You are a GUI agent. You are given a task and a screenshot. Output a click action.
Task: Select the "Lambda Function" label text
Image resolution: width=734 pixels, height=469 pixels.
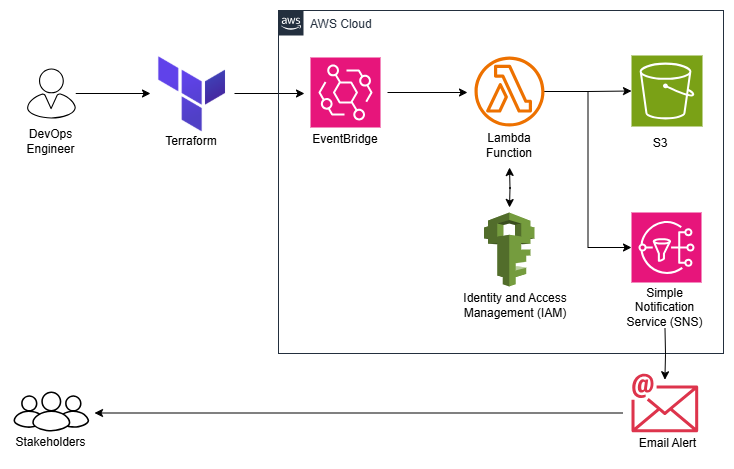click(x=509, y=145)
